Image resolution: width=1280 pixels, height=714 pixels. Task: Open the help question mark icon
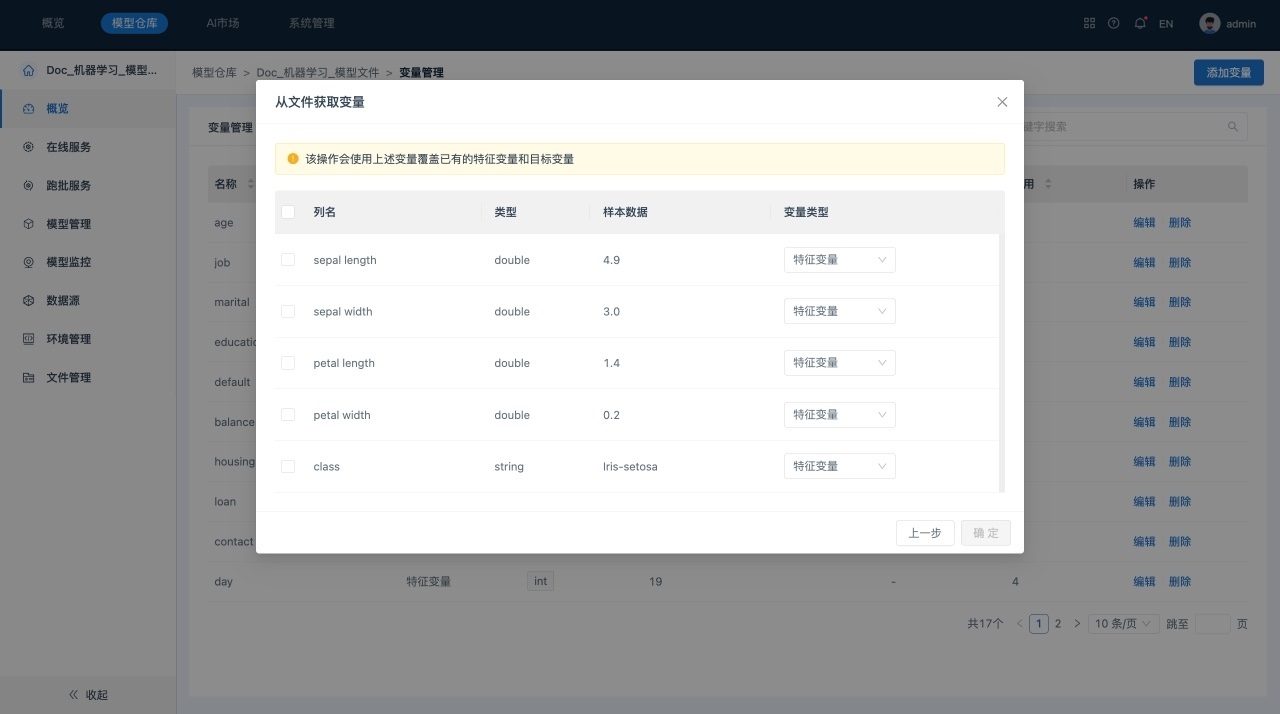(x=1114, y=23)
